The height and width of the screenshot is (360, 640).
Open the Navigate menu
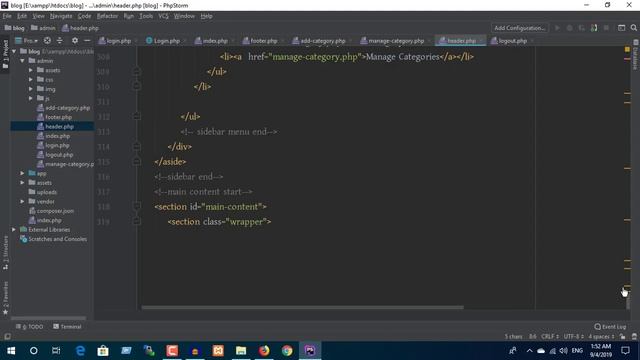click(x=61, y=16)
